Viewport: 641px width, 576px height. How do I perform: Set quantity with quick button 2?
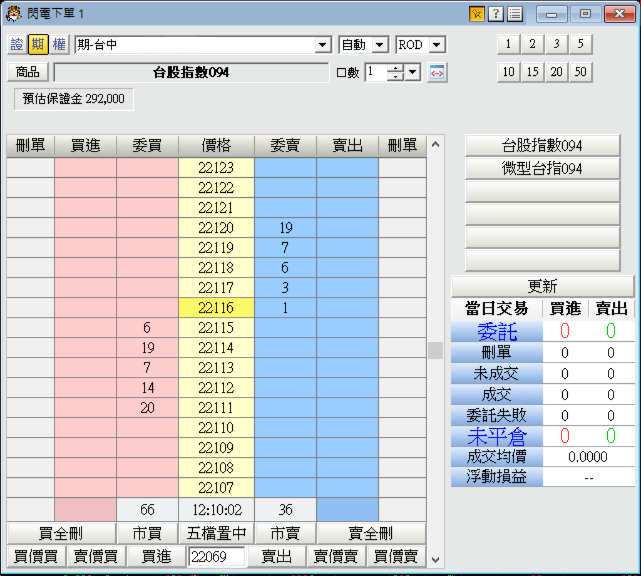[532, 44]
